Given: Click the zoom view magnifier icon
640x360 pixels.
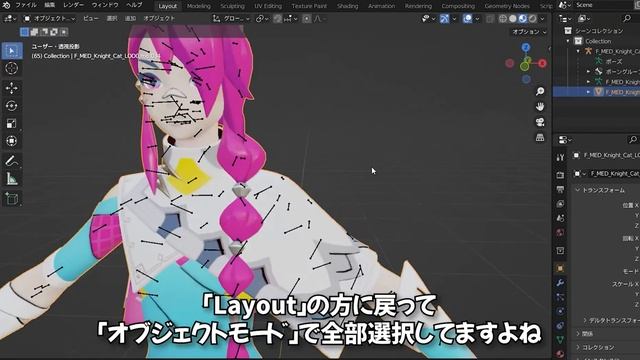Looking at the screenshot, I should [540, 91].
